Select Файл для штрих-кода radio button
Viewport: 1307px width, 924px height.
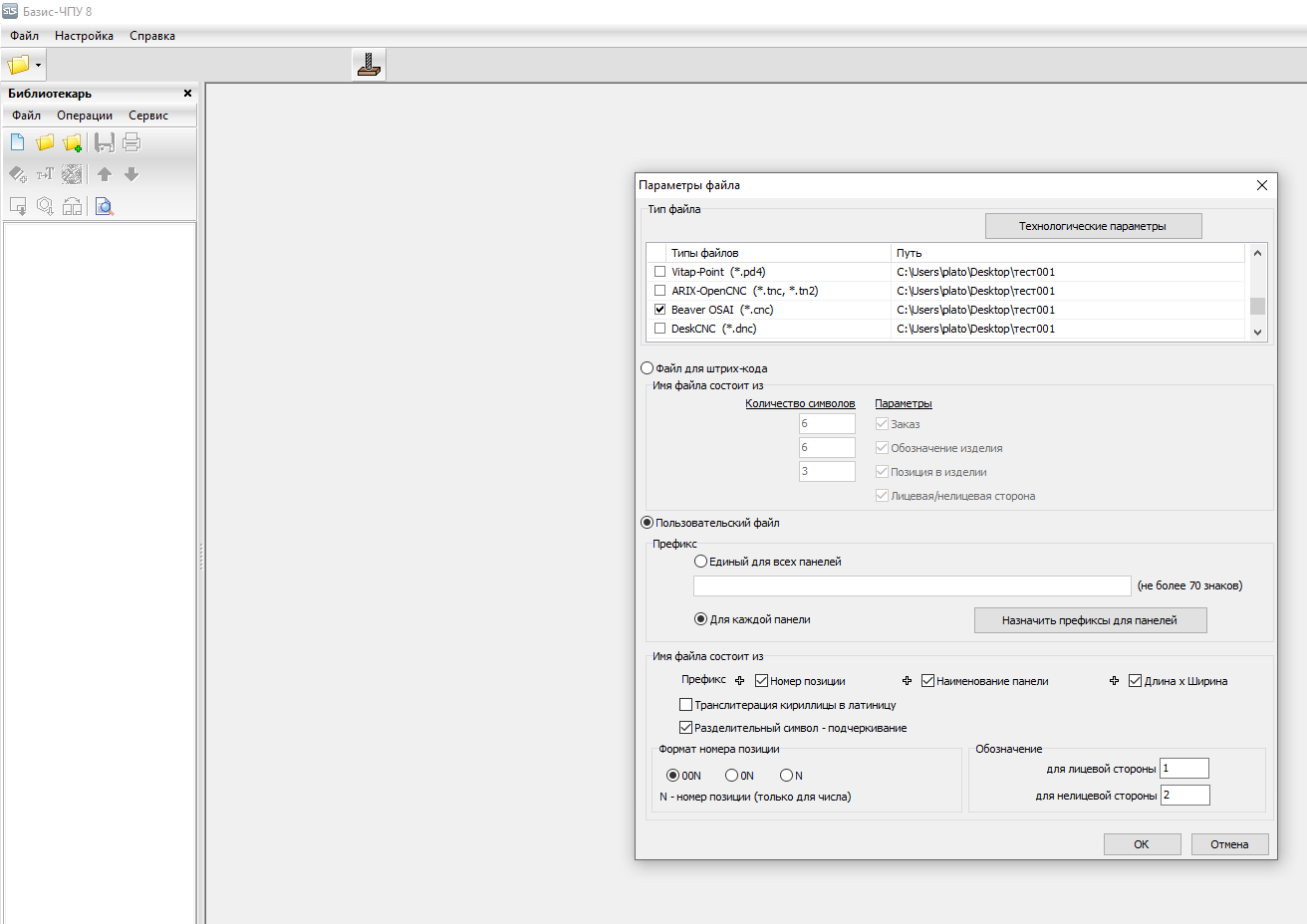click(x=648, y=368)
